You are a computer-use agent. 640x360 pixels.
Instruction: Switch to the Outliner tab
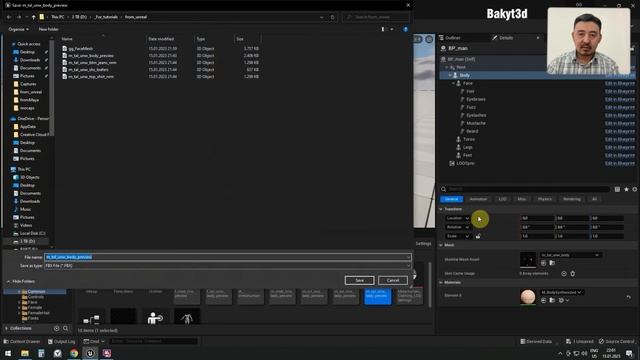pyautogui.click(x=452, y=38)
